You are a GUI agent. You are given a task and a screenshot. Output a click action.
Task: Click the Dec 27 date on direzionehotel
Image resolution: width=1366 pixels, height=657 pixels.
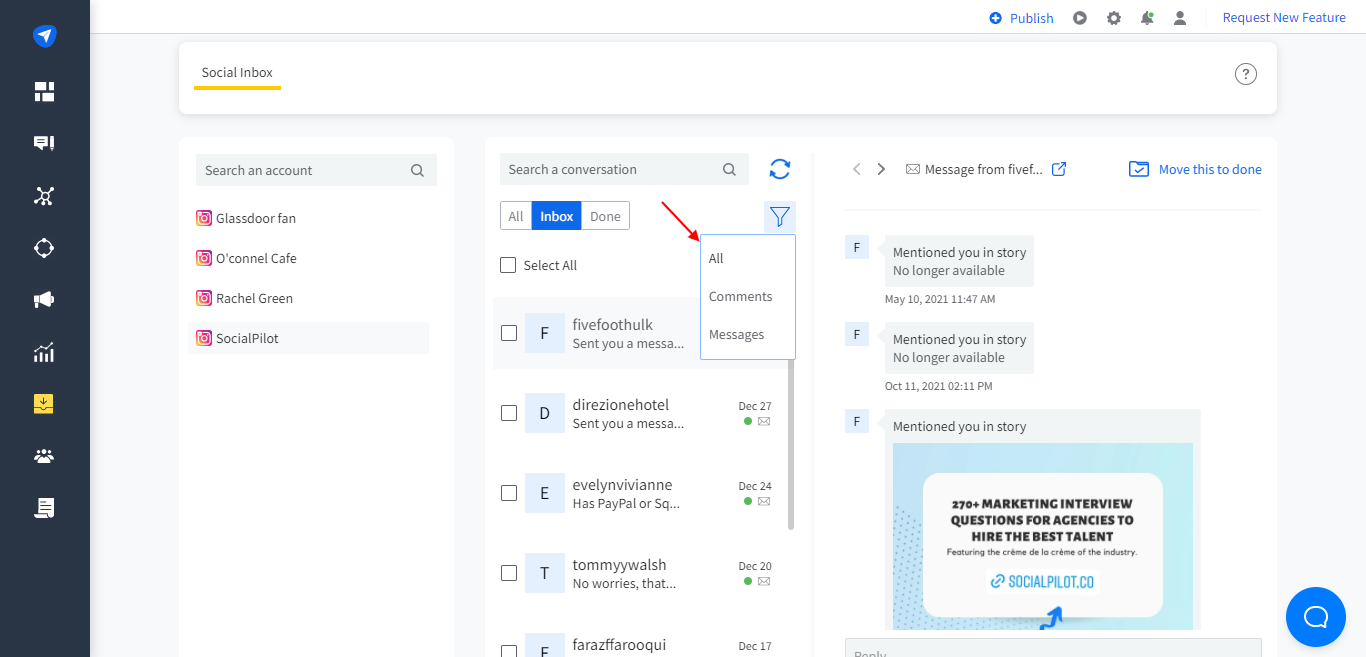click(x=755, y=406)
